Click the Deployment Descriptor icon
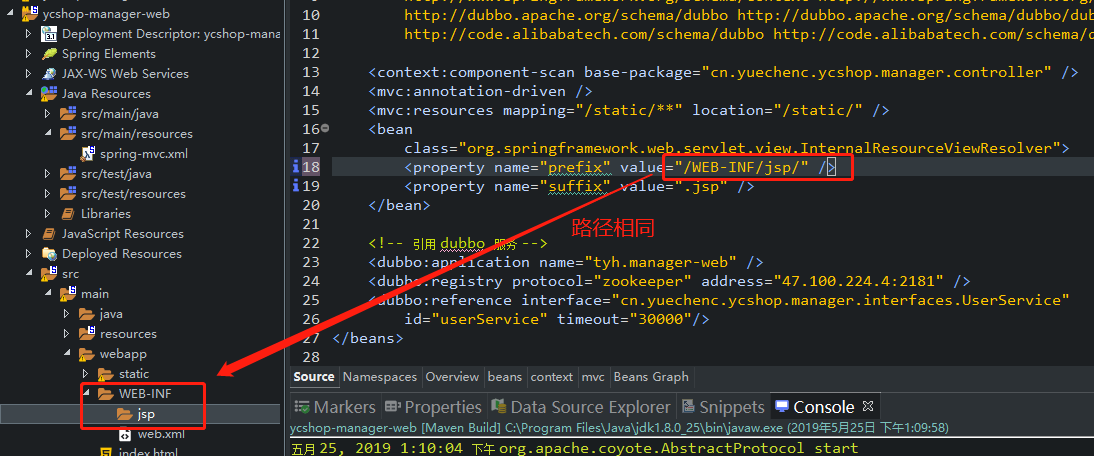 point(49,33)
